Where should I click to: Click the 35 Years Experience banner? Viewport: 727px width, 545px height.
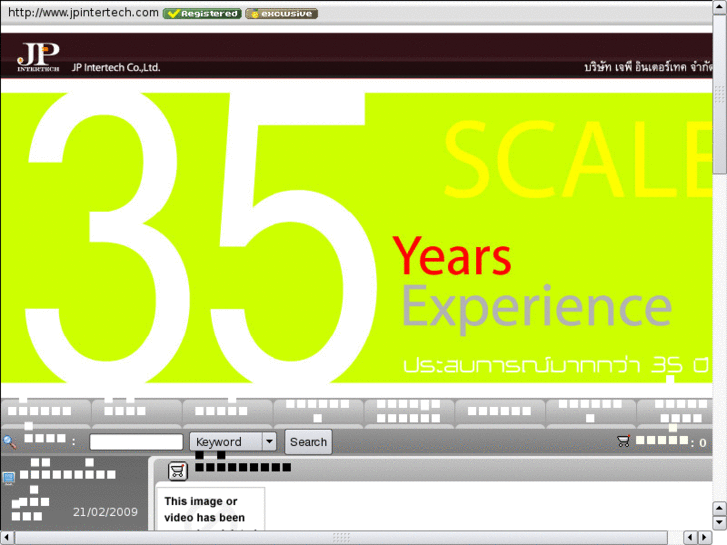(356, 238)
